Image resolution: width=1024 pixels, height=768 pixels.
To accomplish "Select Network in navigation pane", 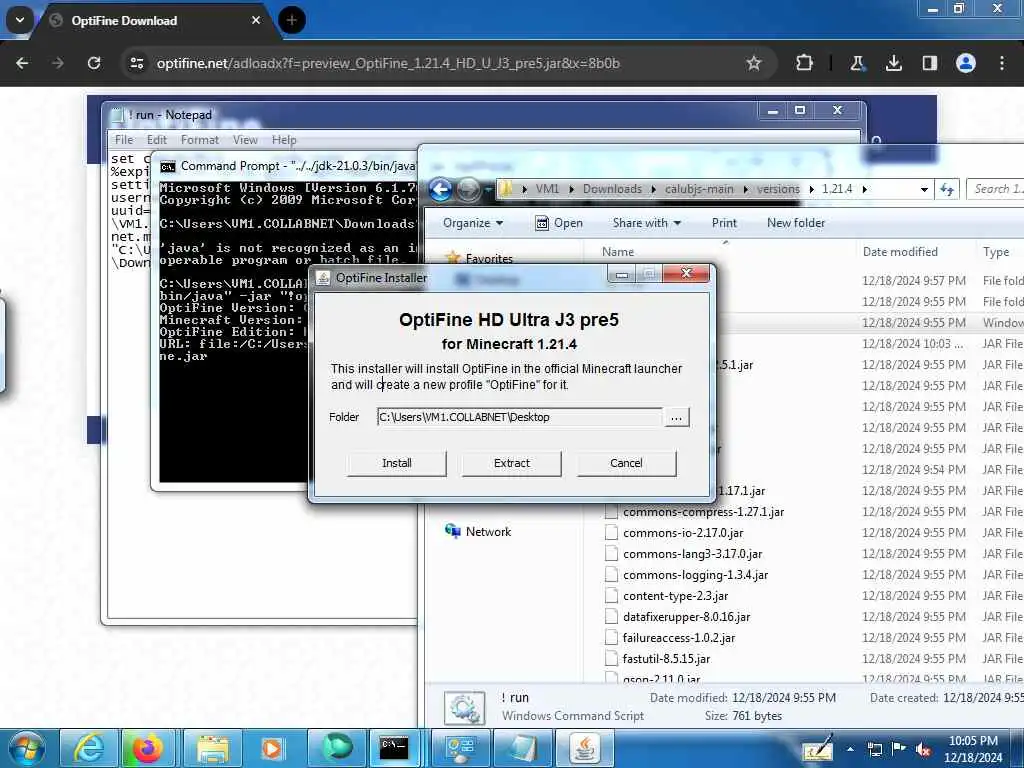I will tap(488, 532).
